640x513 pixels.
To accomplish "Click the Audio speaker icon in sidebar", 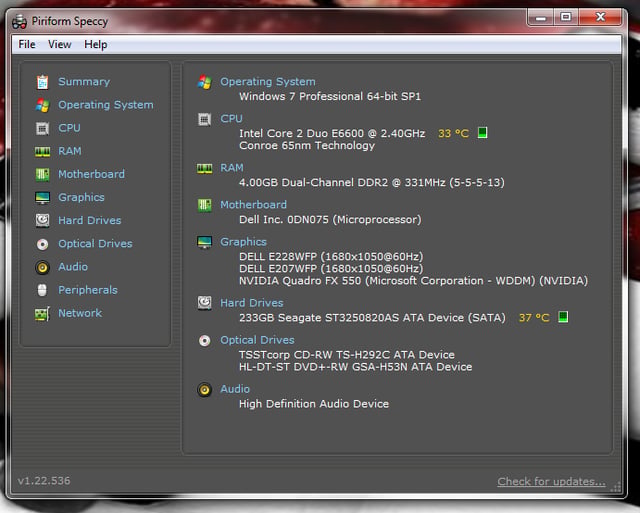I will click(x=42, y=267).
